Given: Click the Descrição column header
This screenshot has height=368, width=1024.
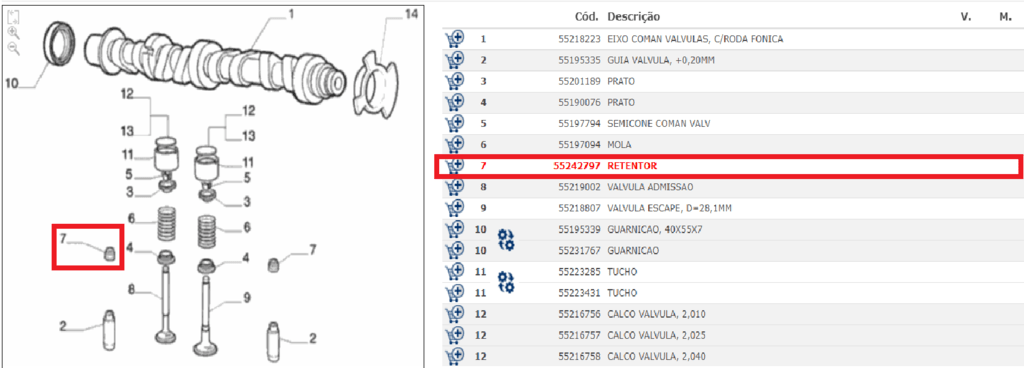Looking at the screenshot, I should click(x=633, y=16).
